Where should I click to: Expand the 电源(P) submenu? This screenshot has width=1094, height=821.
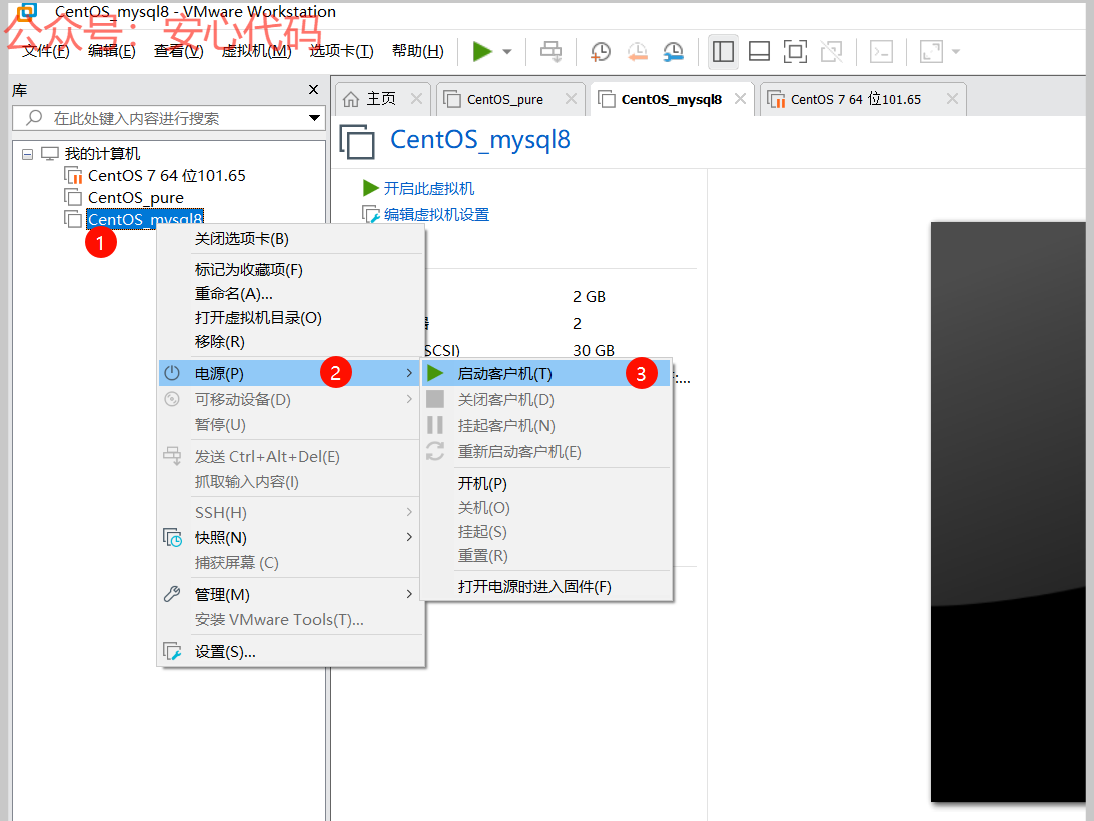(290, 373)
